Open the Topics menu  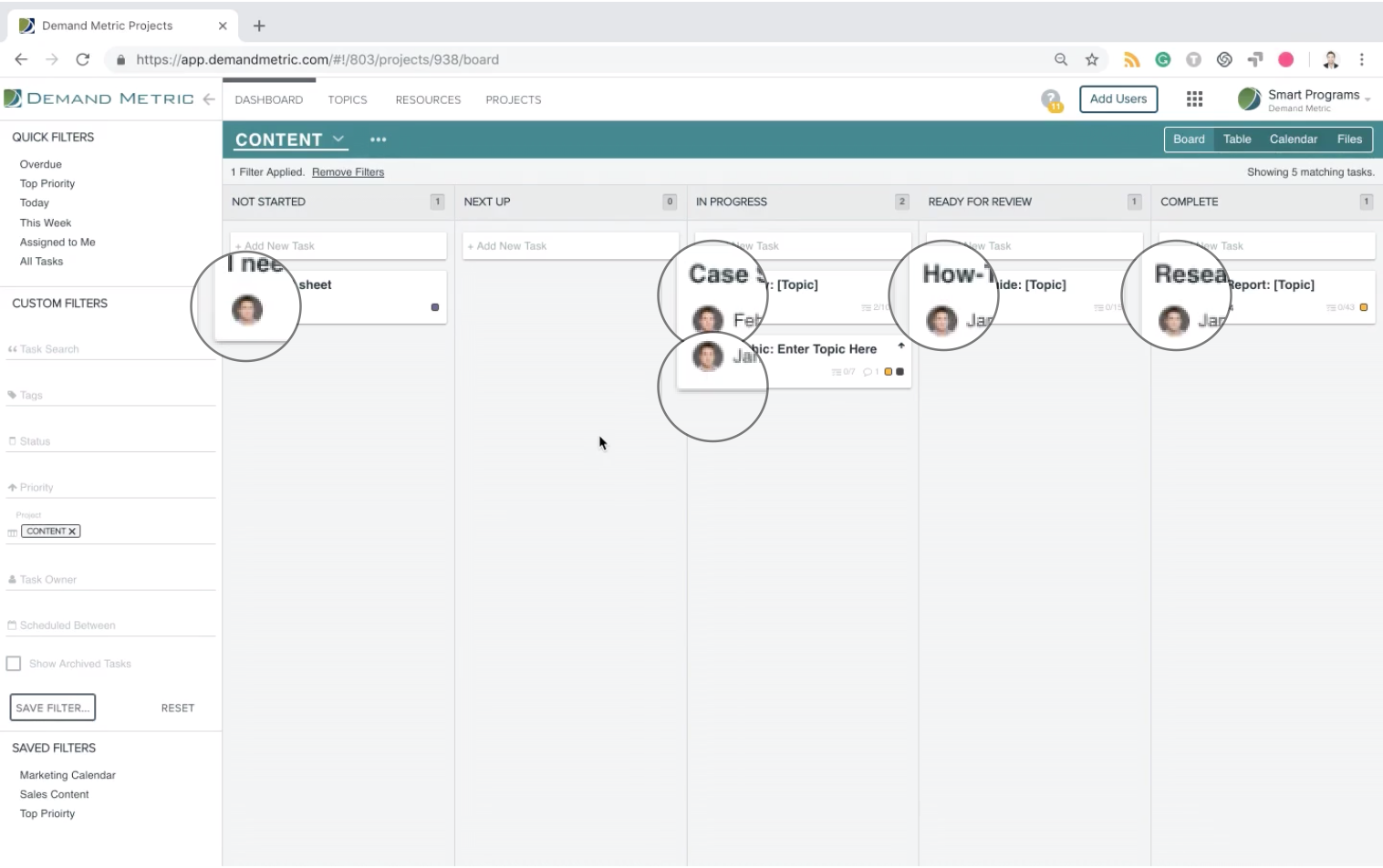348,99
